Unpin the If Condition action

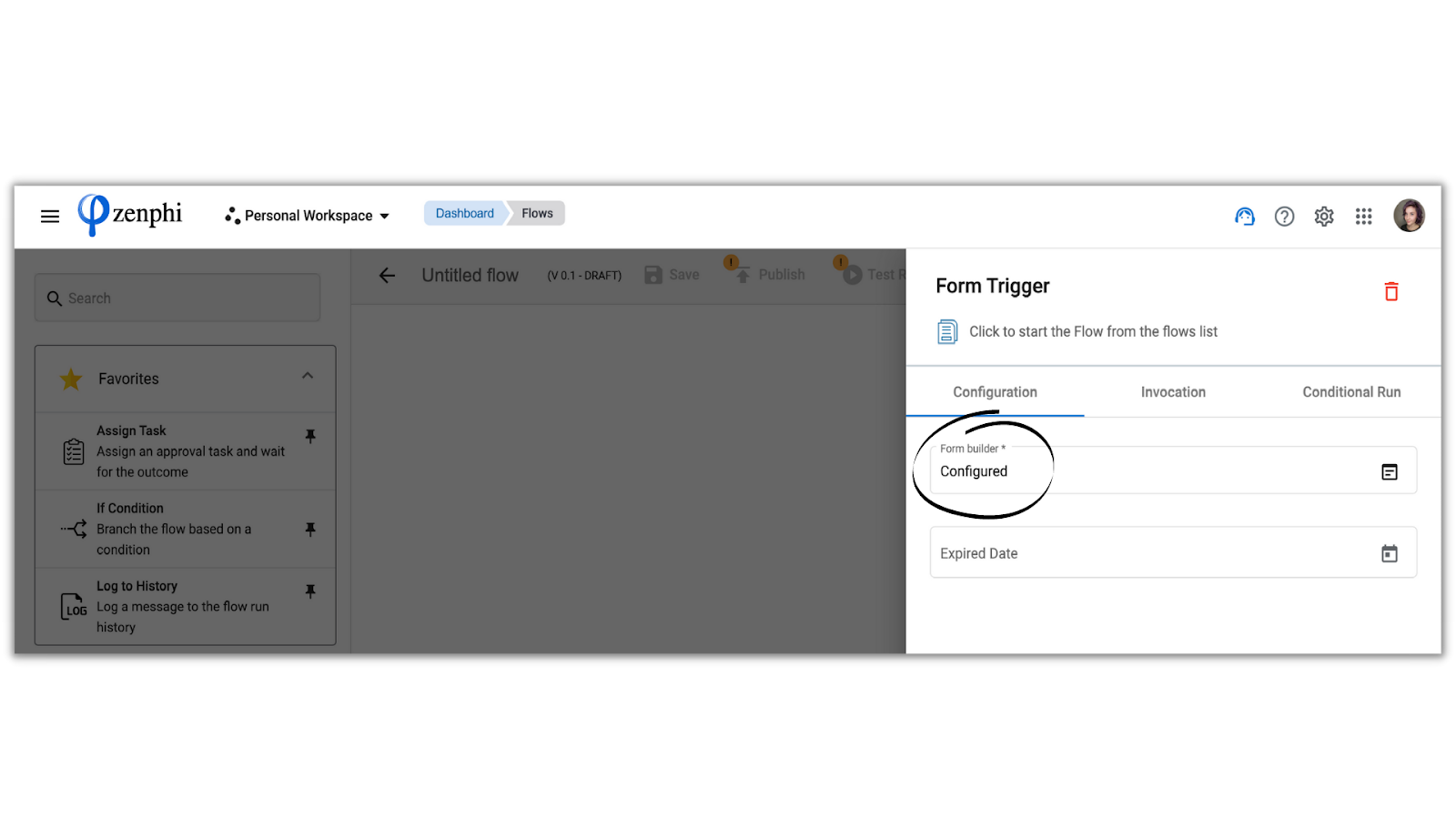[x=310, y=529]
